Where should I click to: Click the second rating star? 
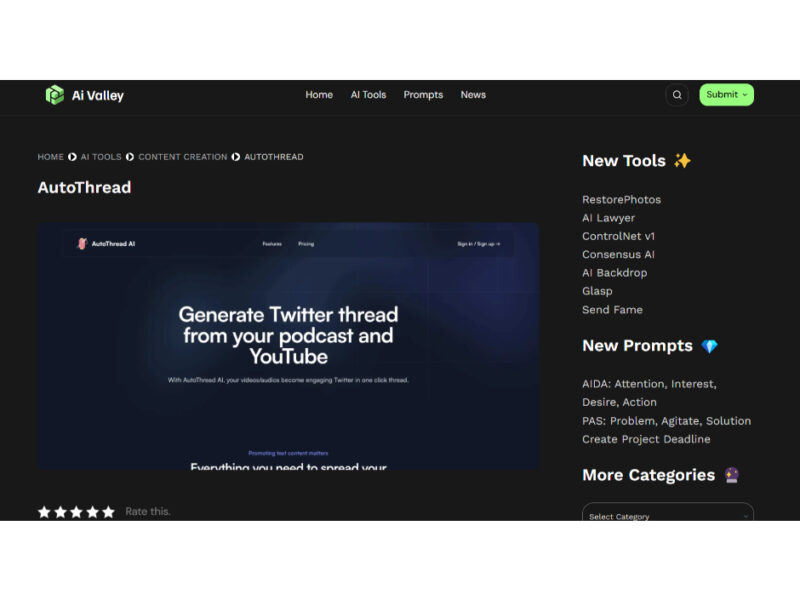[60, 512]
